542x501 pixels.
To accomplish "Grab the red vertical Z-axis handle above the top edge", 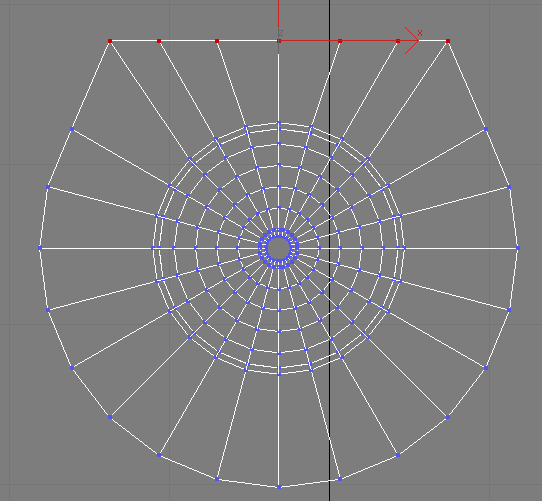I will (x=279, y=13).
